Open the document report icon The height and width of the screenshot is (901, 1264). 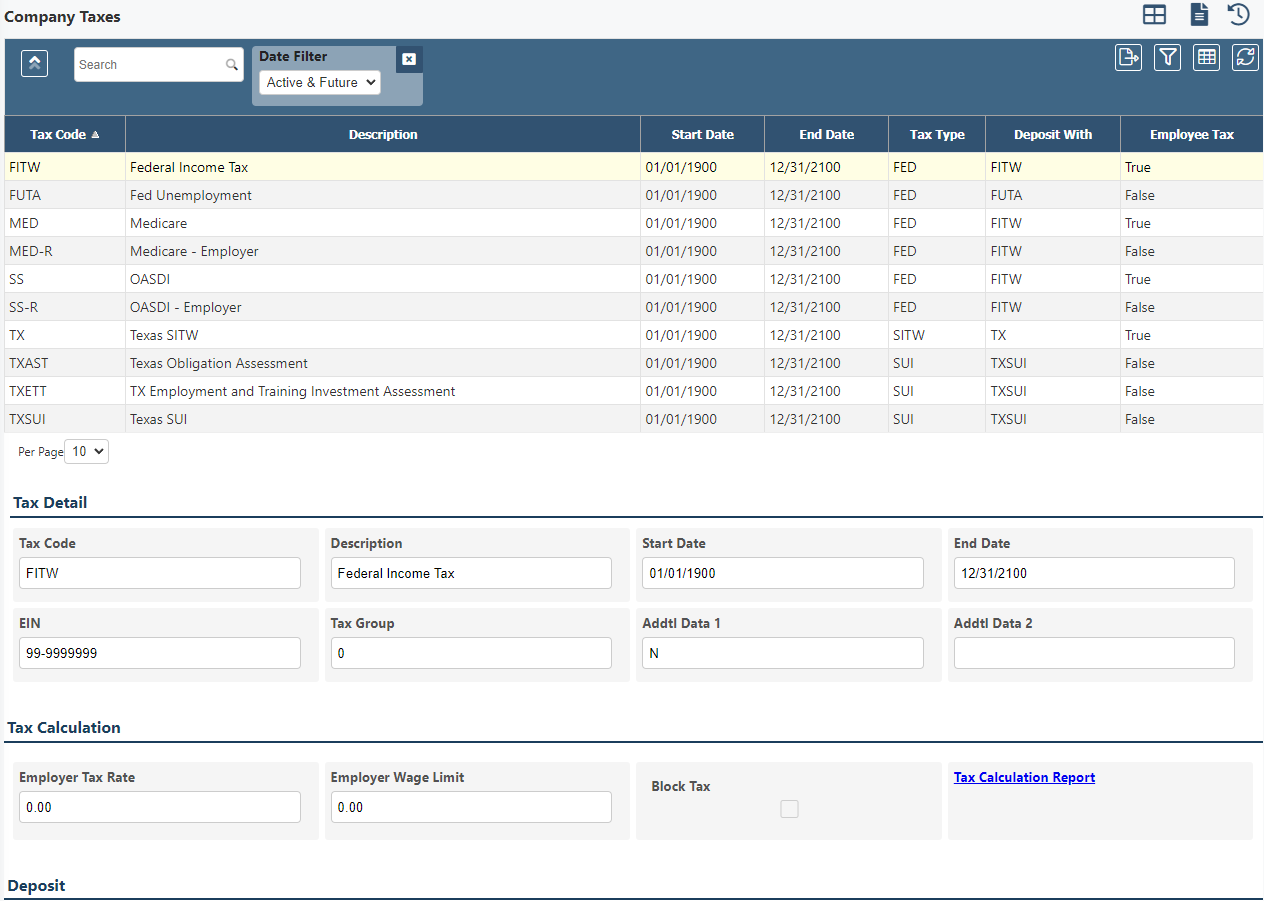(x=1199, y=15)
